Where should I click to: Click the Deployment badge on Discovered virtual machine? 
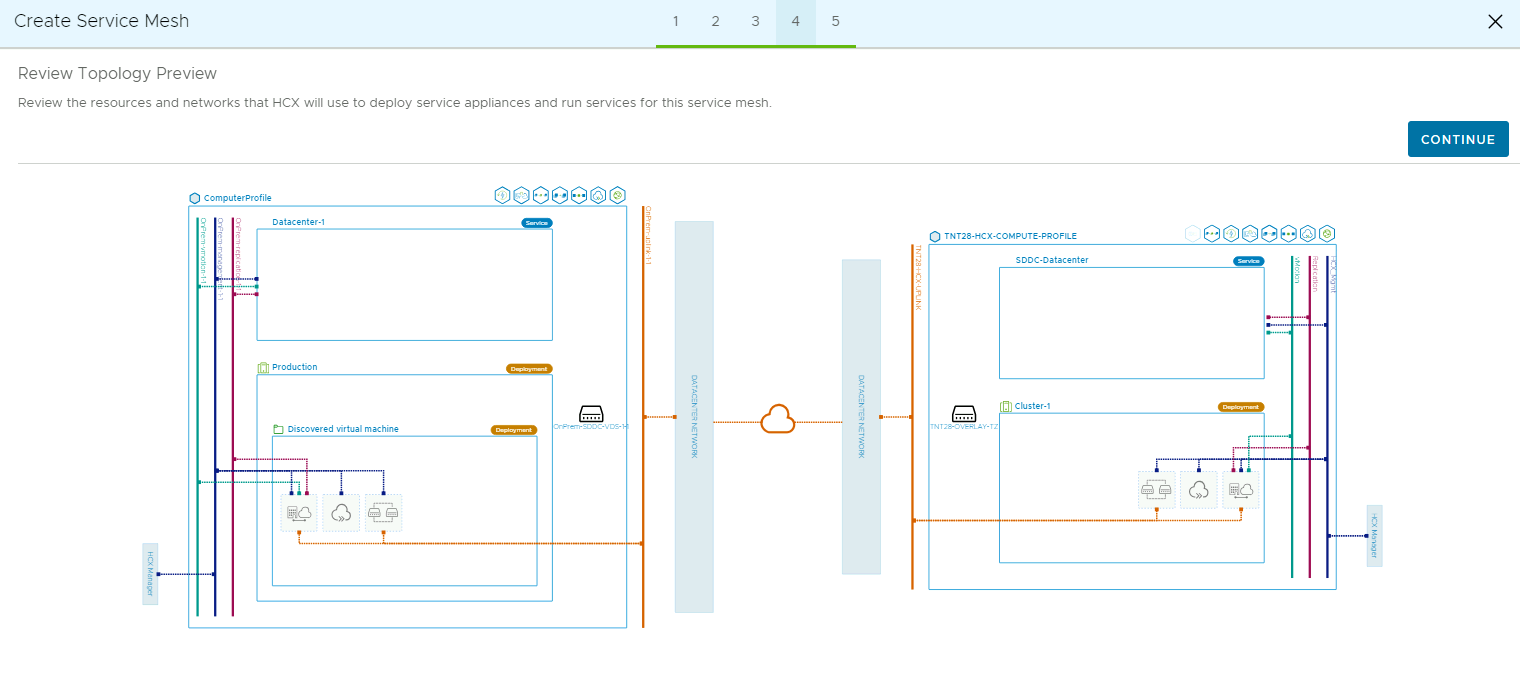point(514,430)
